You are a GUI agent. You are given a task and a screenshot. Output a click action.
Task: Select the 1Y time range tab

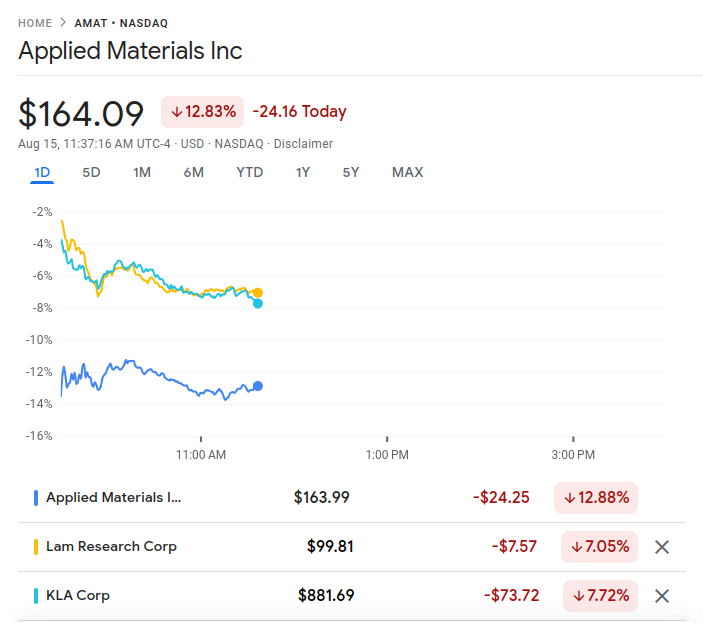pos(303,172)
